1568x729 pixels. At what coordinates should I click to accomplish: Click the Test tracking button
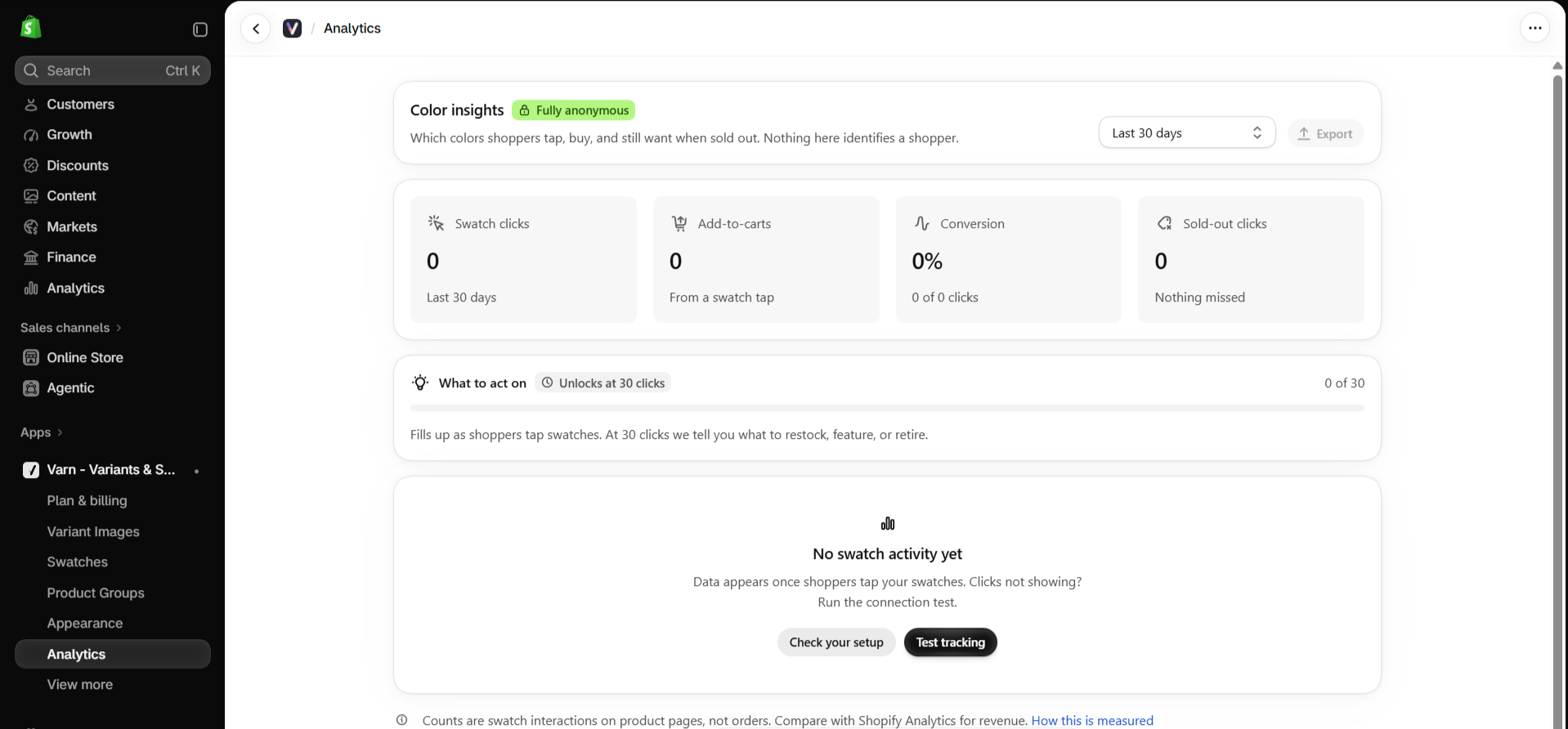[951, 642]
